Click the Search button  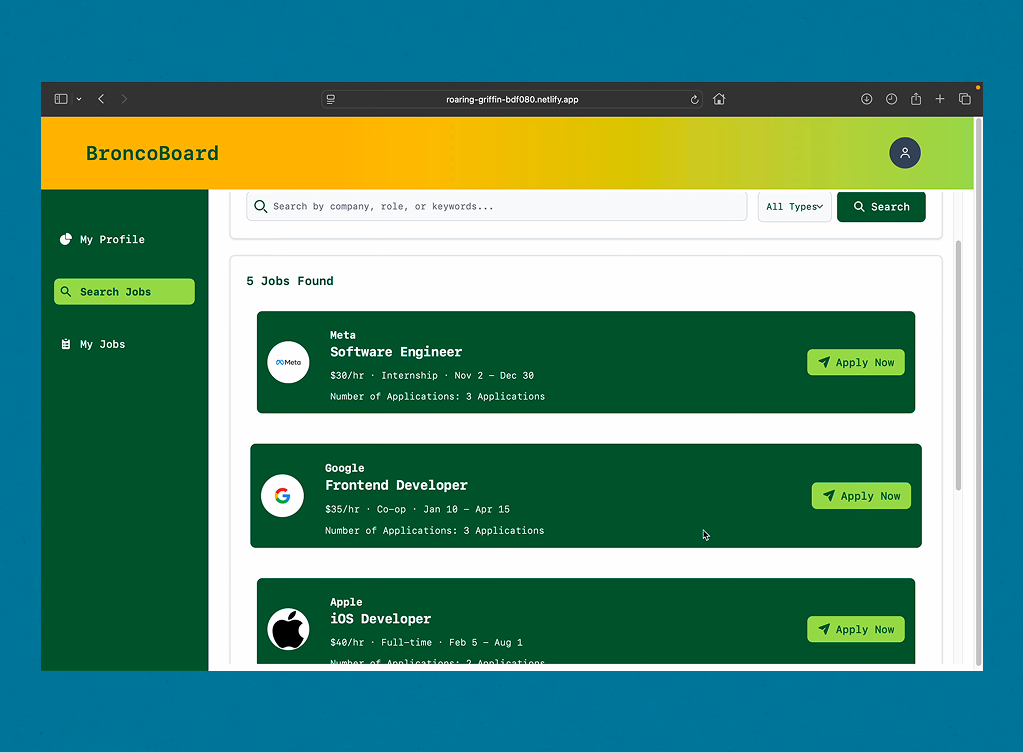(x=880, y=207)
